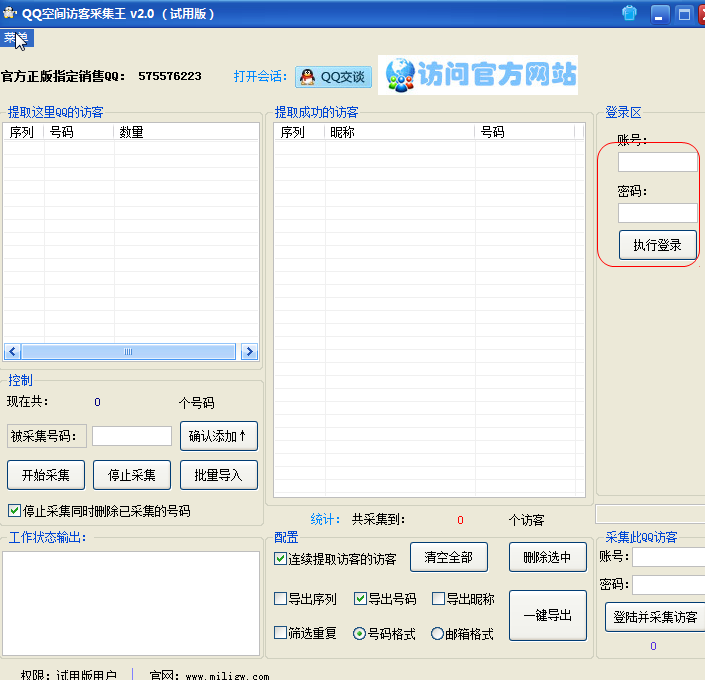Click the horizontal scrollbar thumb in QQ list
Image resolution: width=705 pixels, height=680 pixels.
tap(129, 351)
